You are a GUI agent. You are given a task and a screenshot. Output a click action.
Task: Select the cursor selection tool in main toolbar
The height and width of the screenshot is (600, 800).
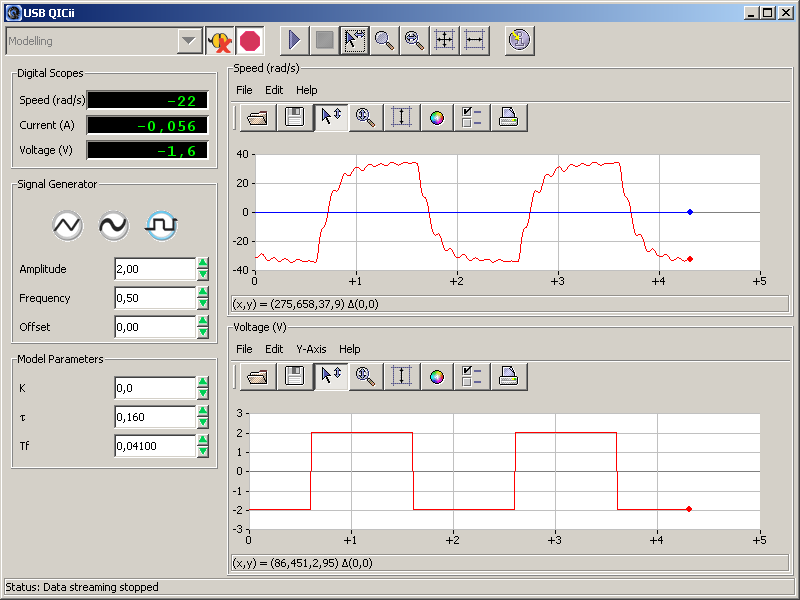pos(355,41)
